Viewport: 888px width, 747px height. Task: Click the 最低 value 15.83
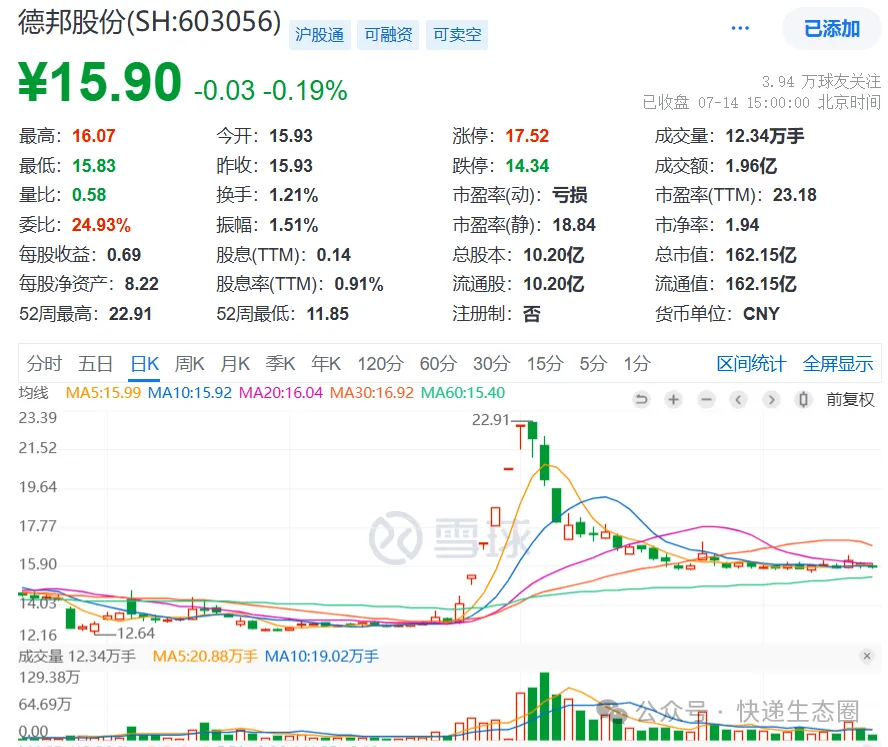pyautogui.click(x=93, y=166)
